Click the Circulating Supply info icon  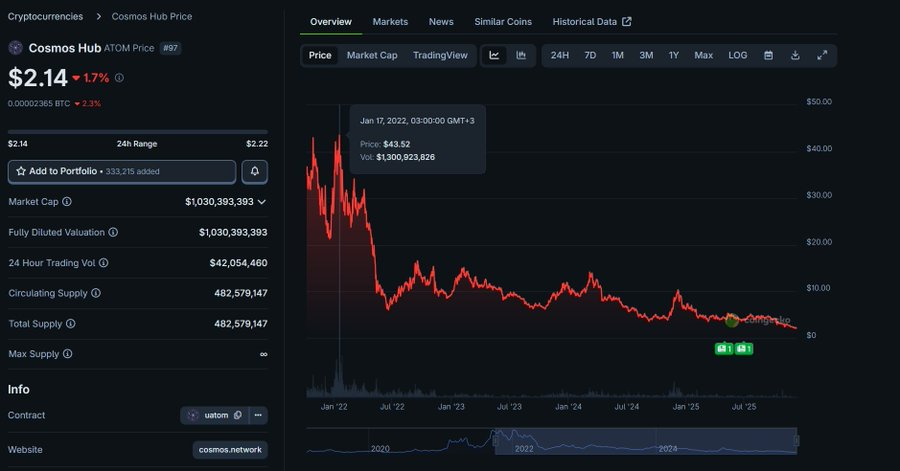[97, 293]
